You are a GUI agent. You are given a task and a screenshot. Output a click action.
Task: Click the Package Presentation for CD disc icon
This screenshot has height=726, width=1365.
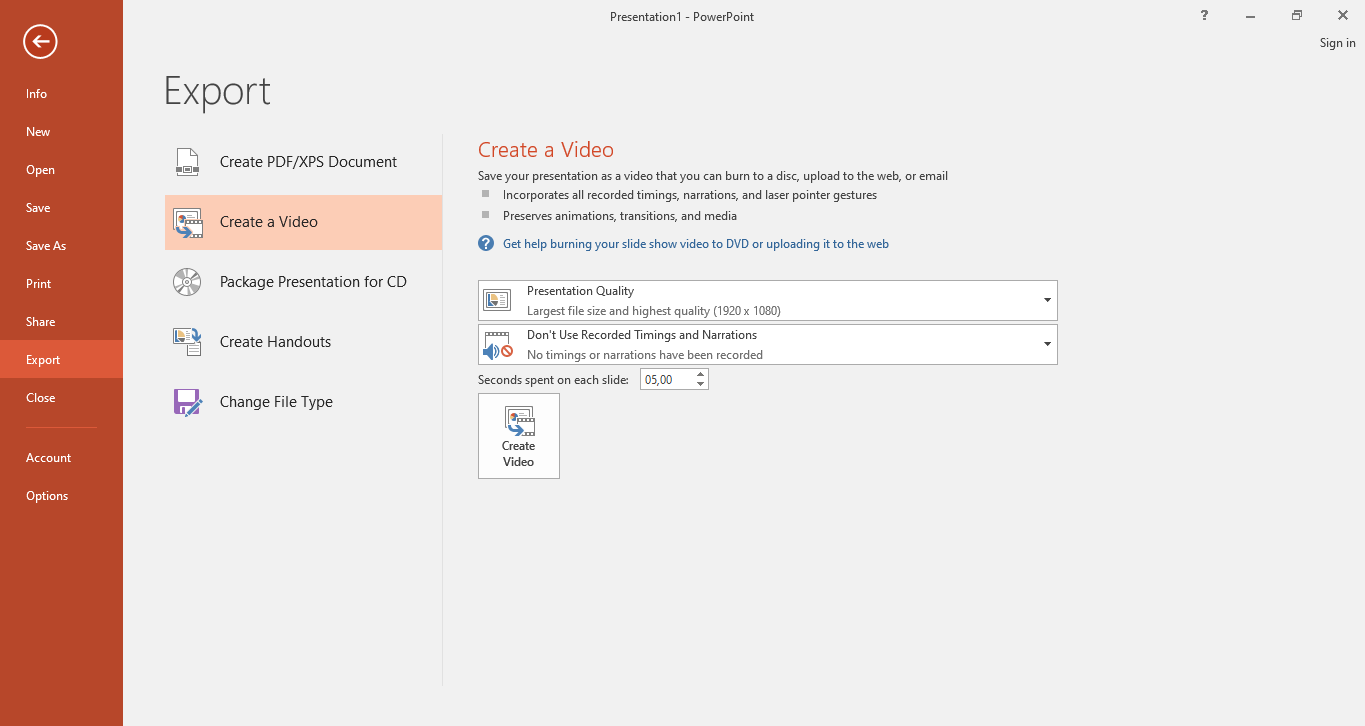tap(187, 282)
